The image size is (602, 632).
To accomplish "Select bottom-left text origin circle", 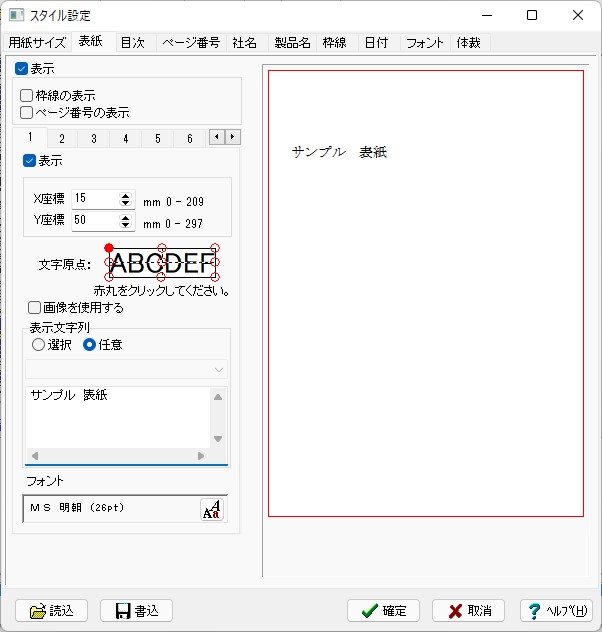I will 109,277.
